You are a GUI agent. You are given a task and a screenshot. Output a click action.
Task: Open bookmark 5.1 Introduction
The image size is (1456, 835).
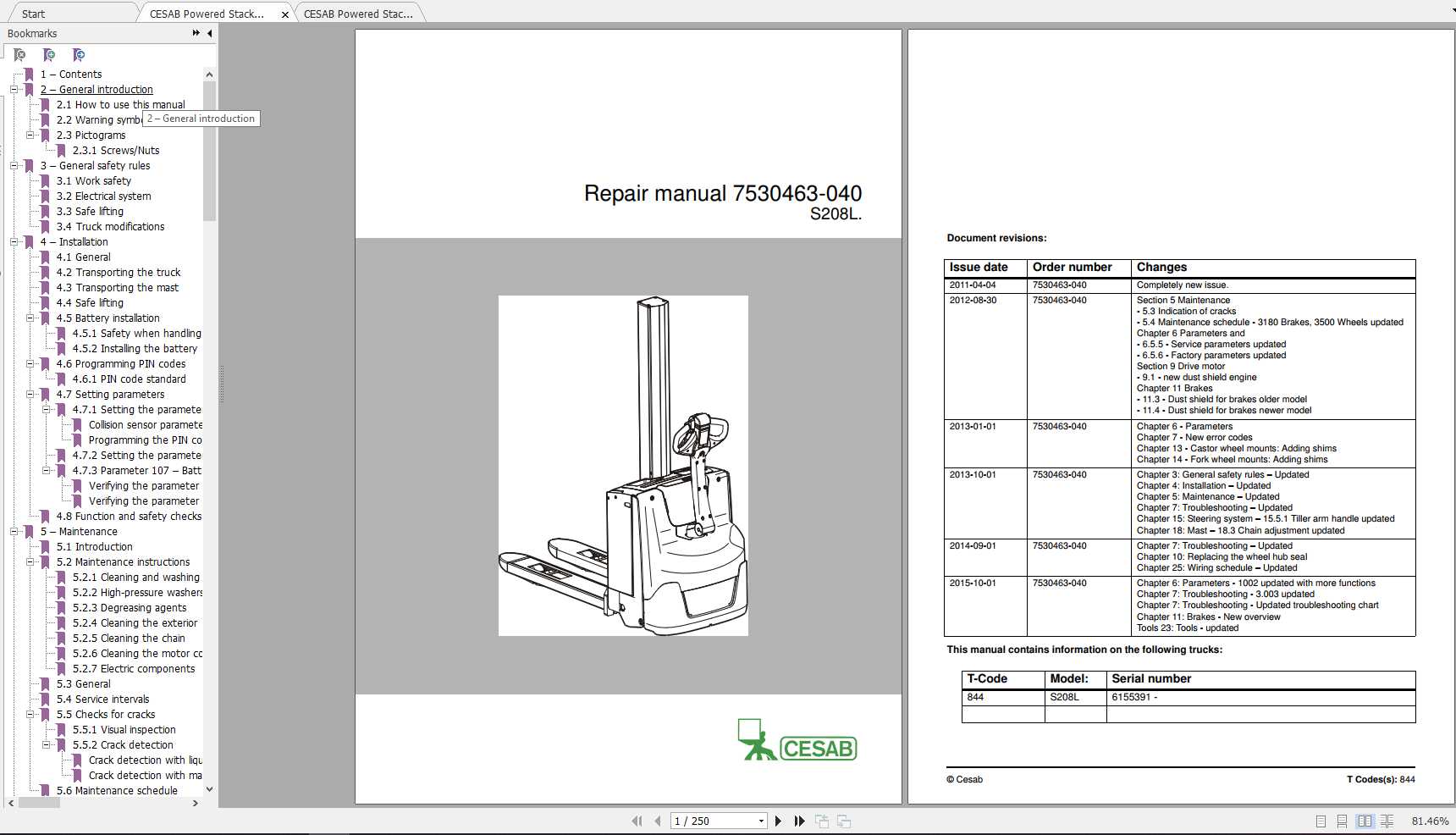(94, 547)
